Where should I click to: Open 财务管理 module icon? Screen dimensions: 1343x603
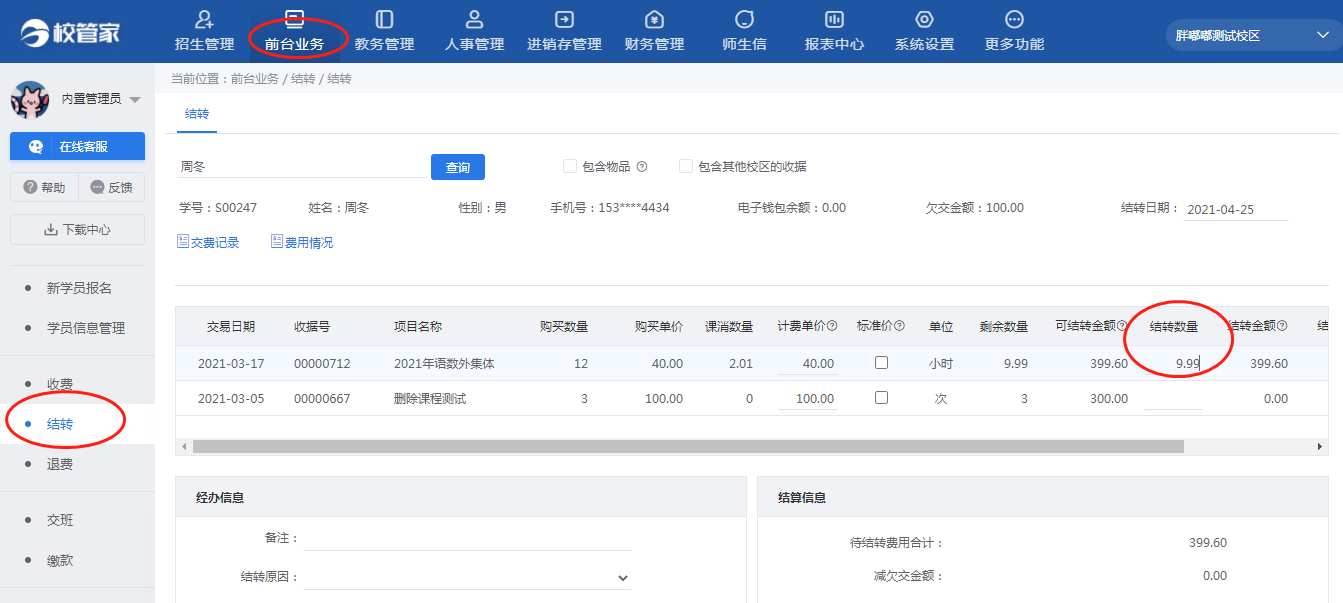pos(654,19)
